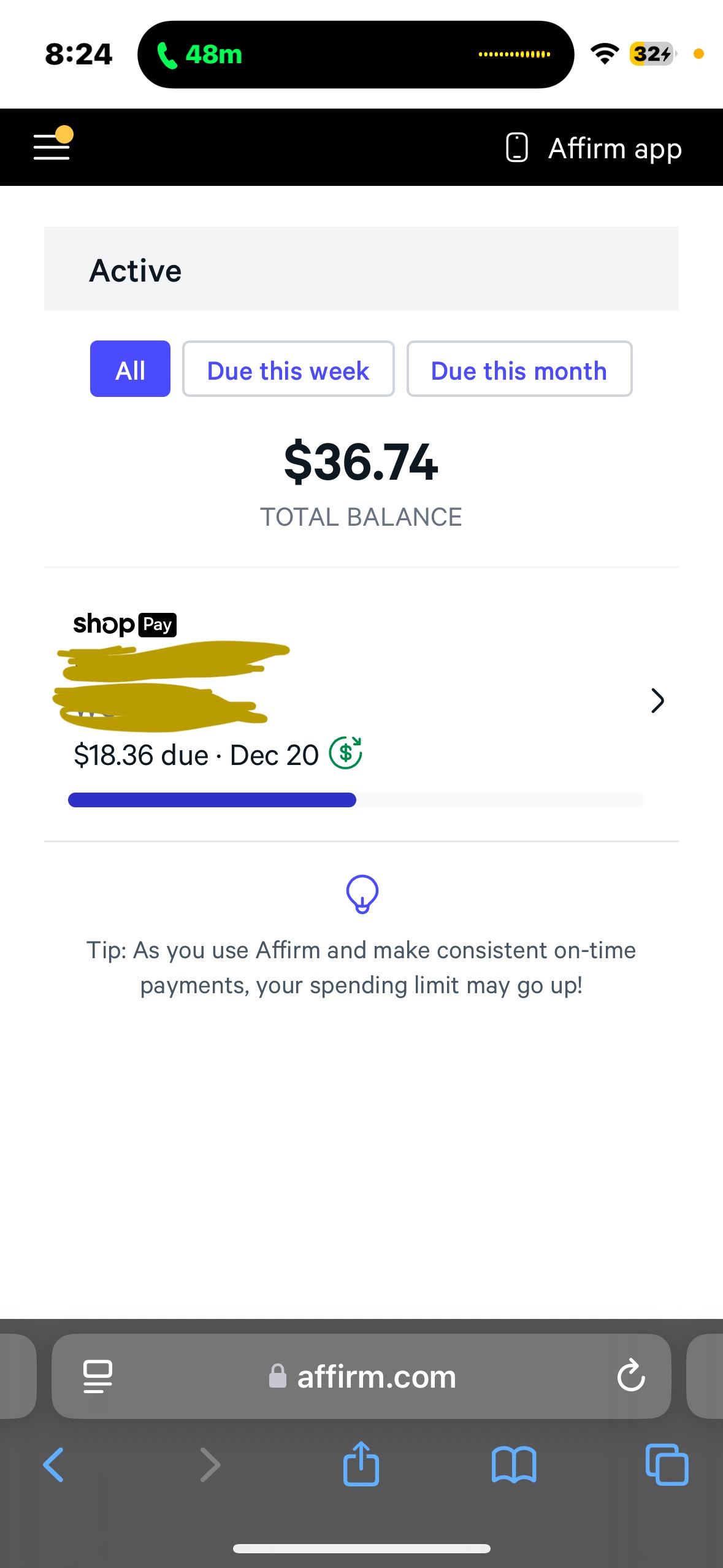Tap the Safari share icon

[361, 1464]
